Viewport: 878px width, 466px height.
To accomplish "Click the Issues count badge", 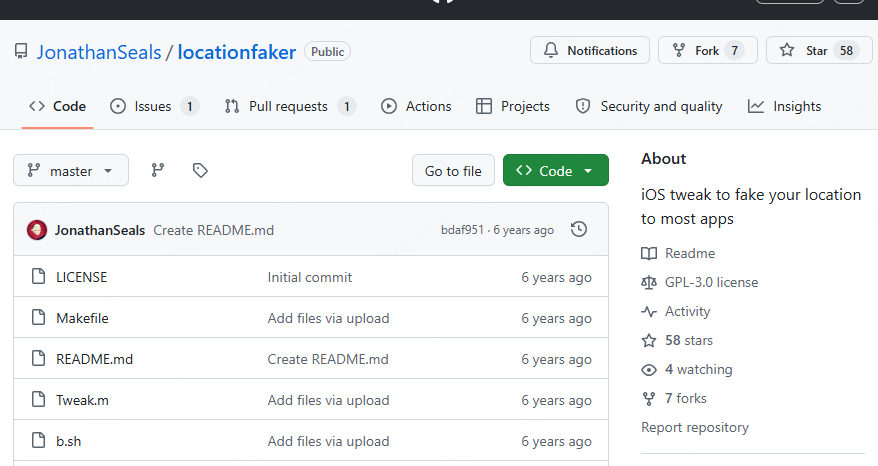I will 190,106.
